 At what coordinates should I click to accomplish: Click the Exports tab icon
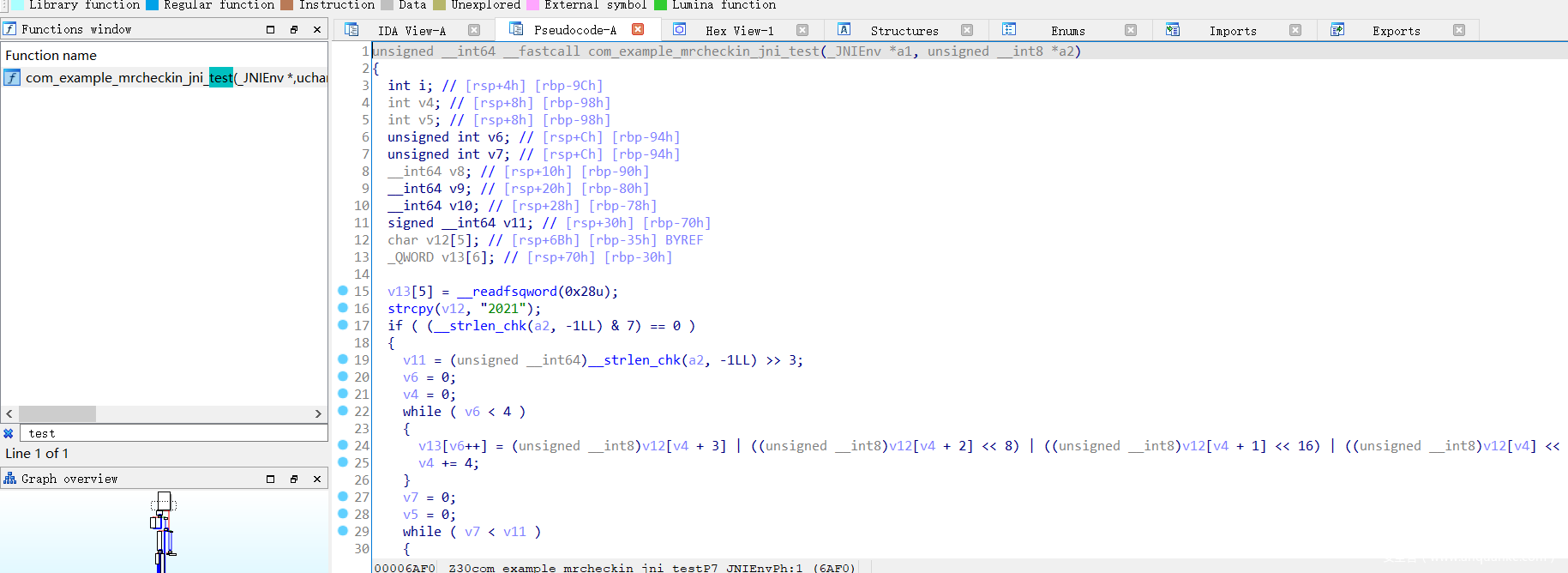click(x=1337, y=30)
